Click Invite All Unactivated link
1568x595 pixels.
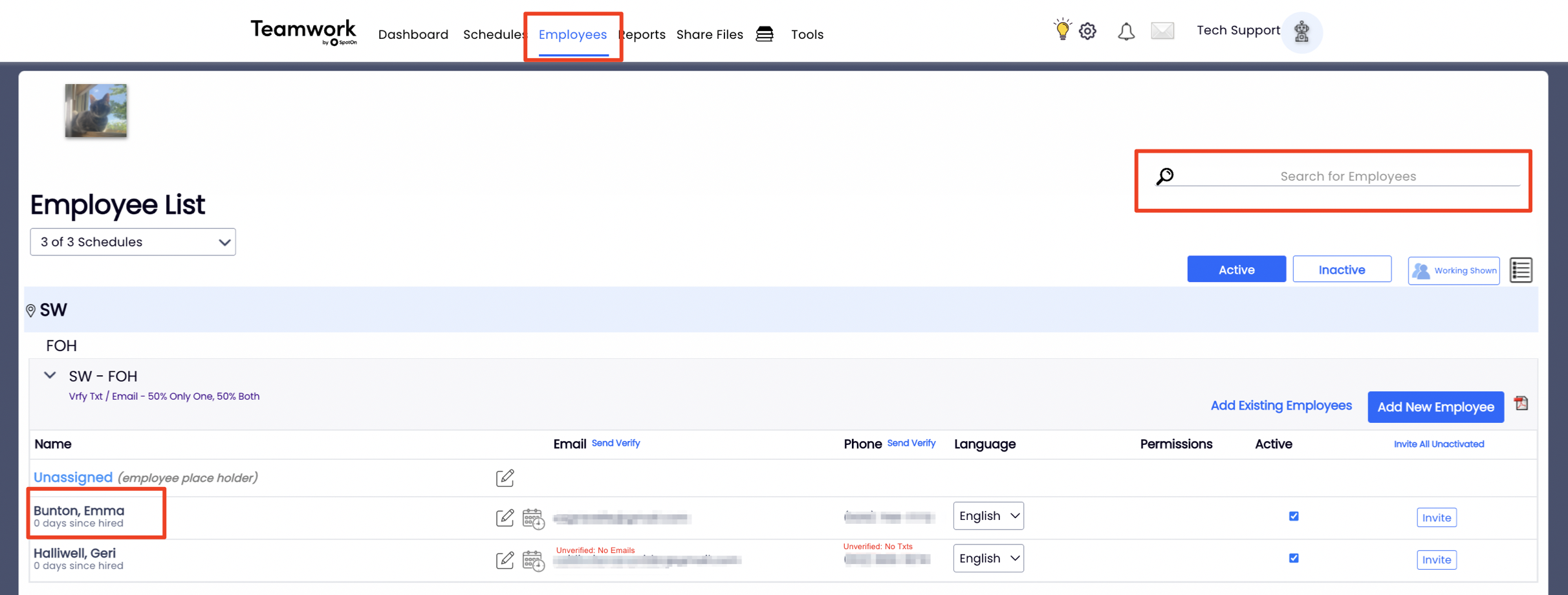click(1439, 444)
